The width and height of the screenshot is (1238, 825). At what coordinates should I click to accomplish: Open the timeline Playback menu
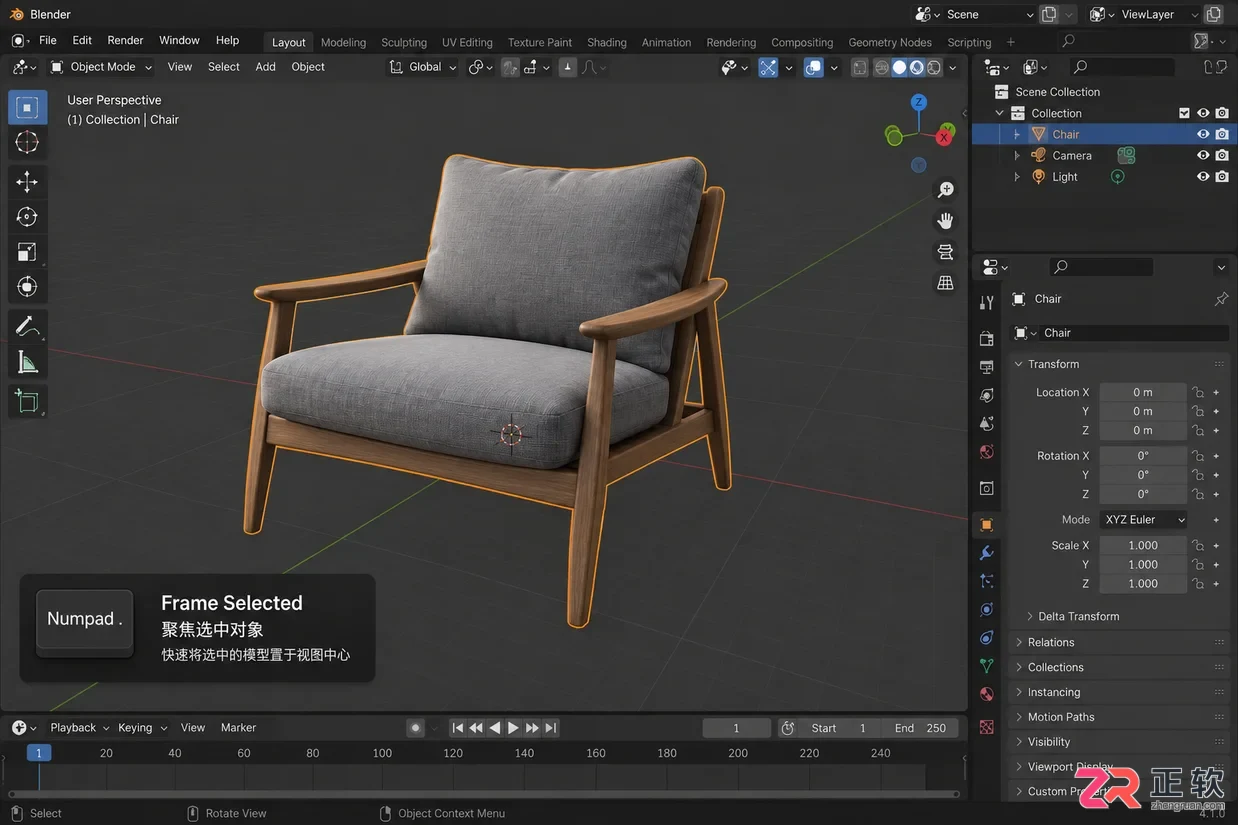click(x=79, y=728)
